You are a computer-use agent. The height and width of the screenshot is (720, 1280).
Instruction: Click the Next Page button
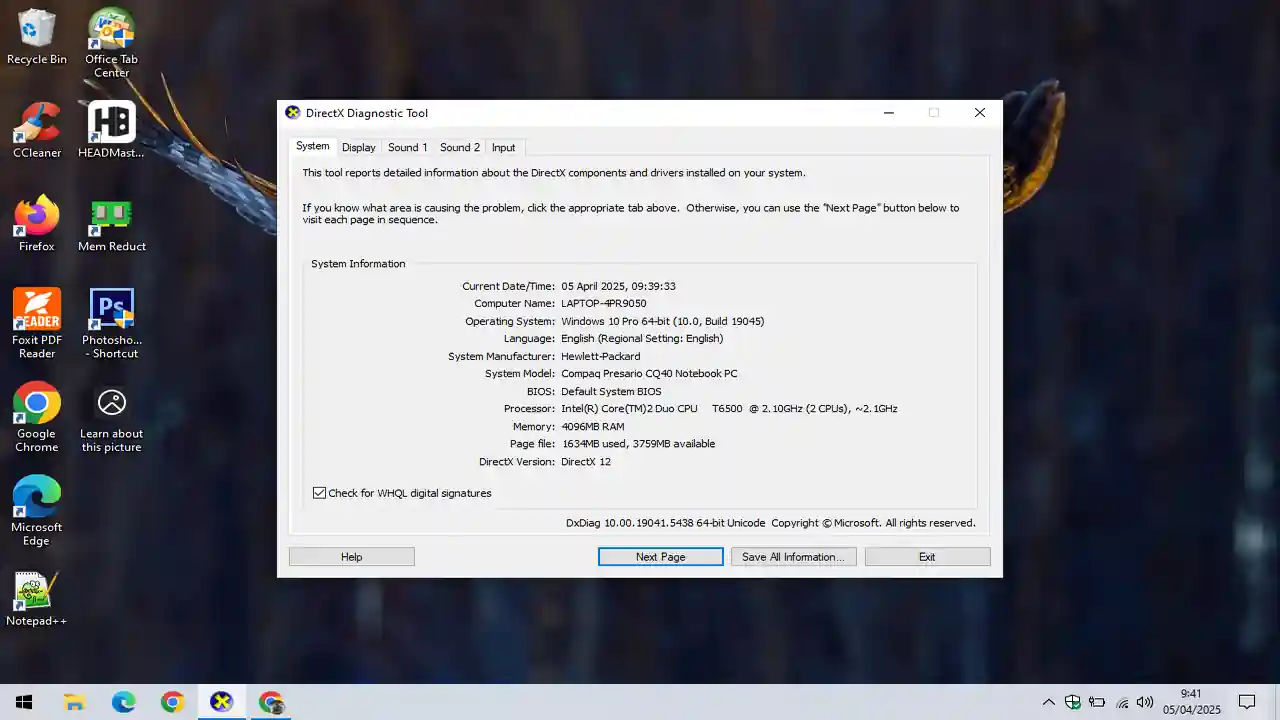661,557
